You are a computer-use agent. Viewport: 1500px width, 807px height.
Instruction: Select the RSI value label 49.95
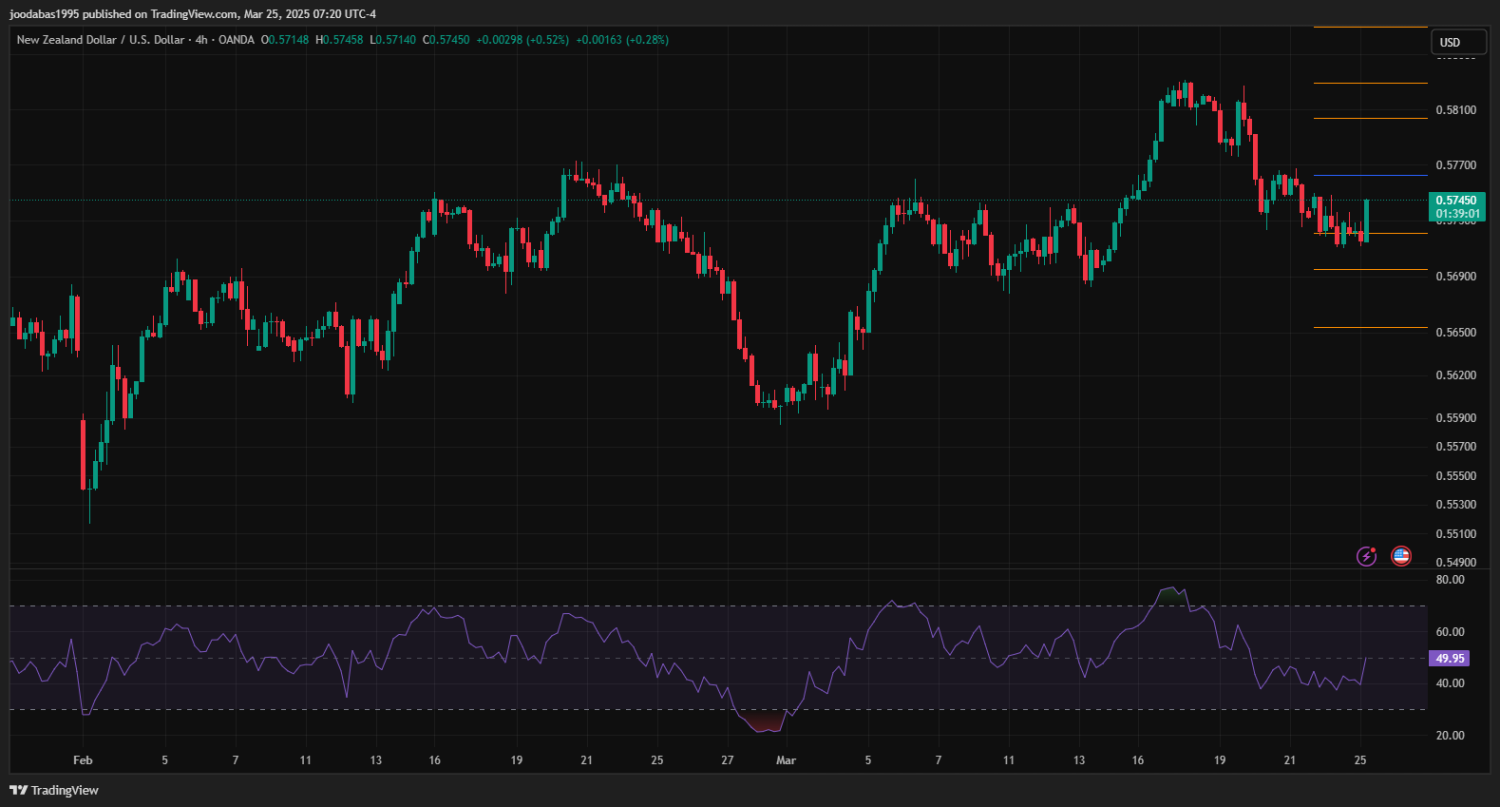click(1450, 659)
